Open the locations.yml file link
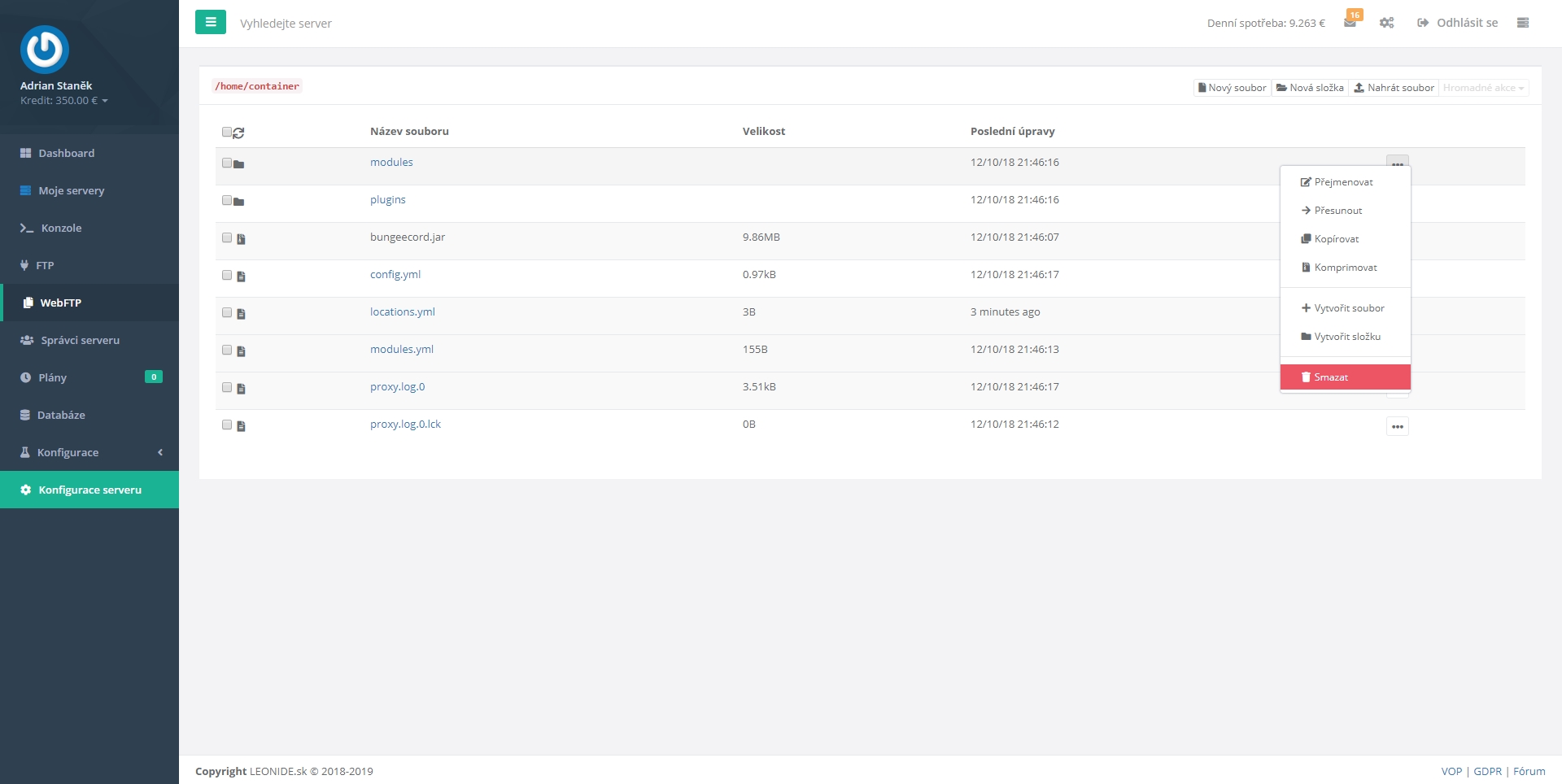The image size is (1562, 784). click(403, 312)
